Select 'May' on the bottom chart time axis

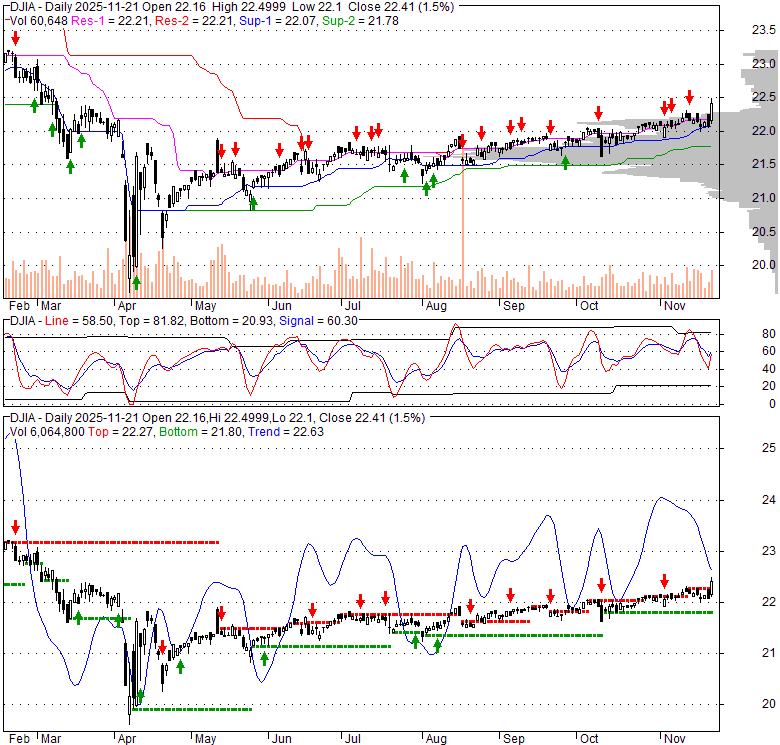[x=205, y=739]
